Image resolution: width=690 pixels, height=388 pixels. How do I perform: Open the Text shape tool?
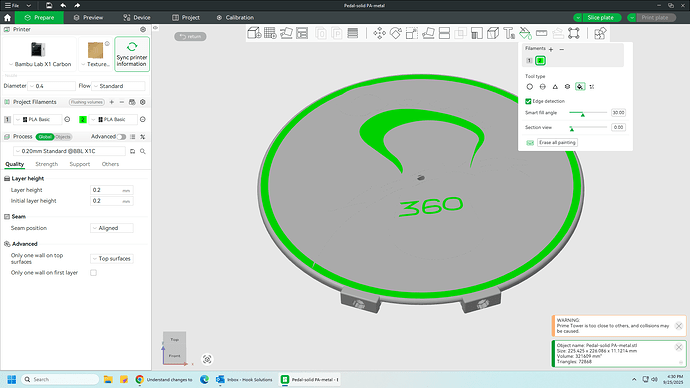509,33
